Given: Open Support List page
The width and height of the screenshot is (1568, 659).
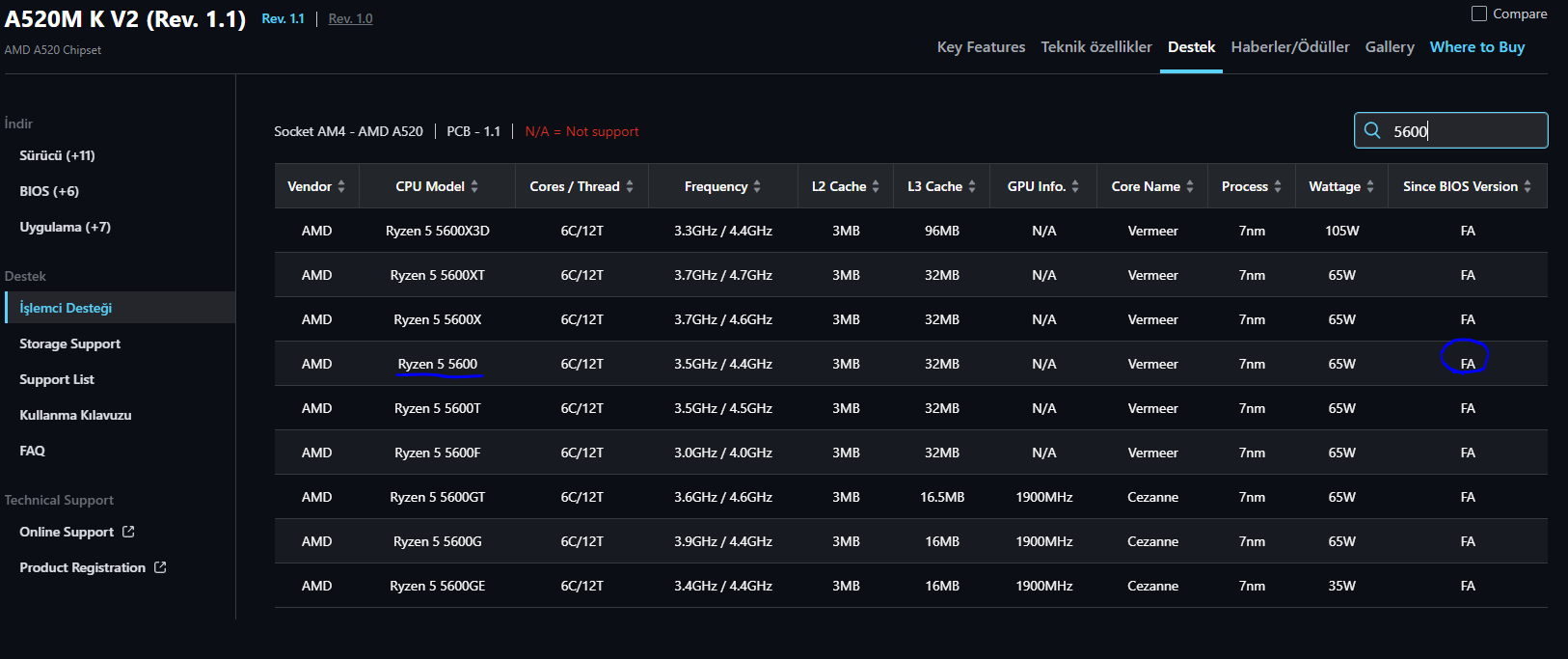Looking at the screenshot, I should (x=57, y=379).
